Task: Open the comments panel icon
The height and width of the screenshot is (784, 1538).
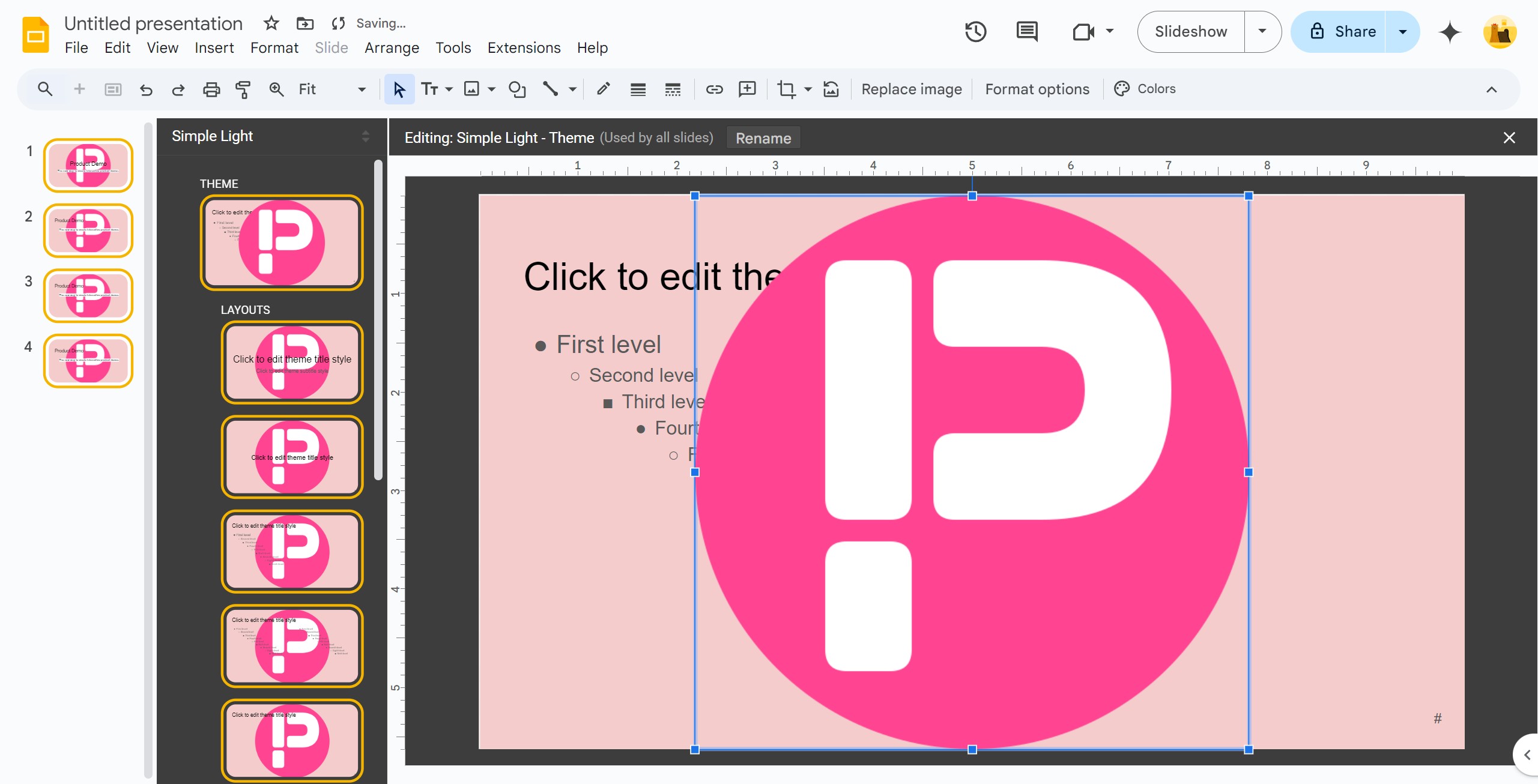Action: [1027, 31]
